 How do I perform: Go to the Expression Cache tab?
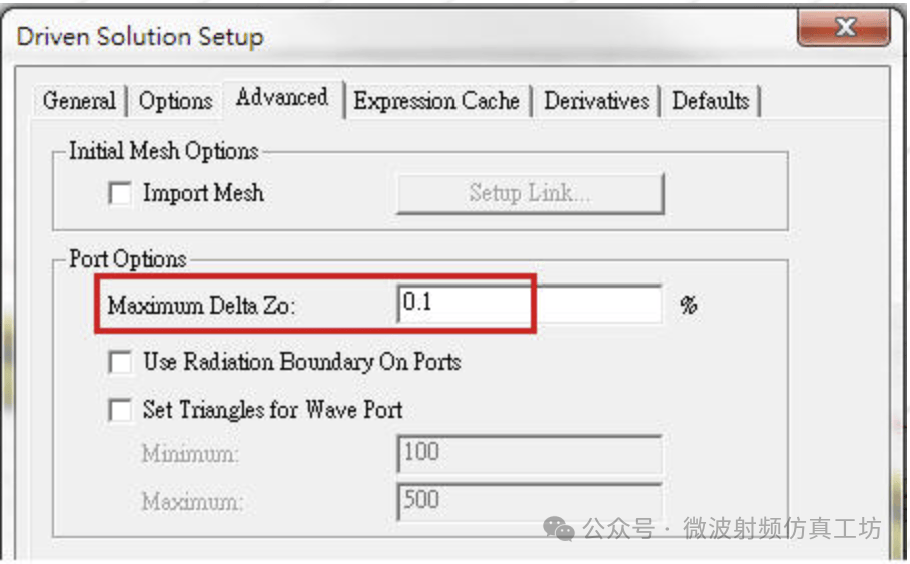436,101
